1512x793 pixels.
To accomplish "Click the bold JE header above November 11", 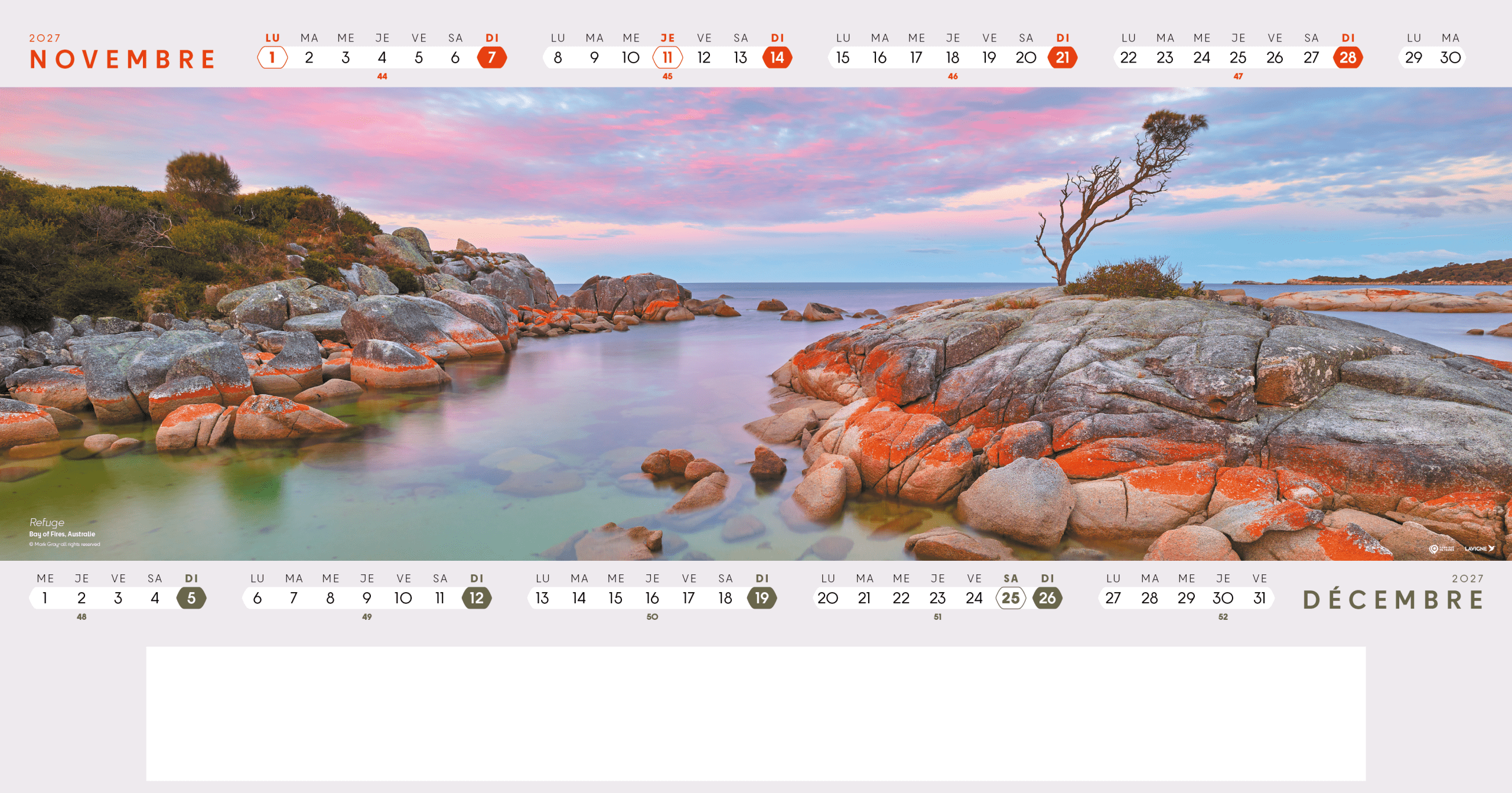I will 667,38.
